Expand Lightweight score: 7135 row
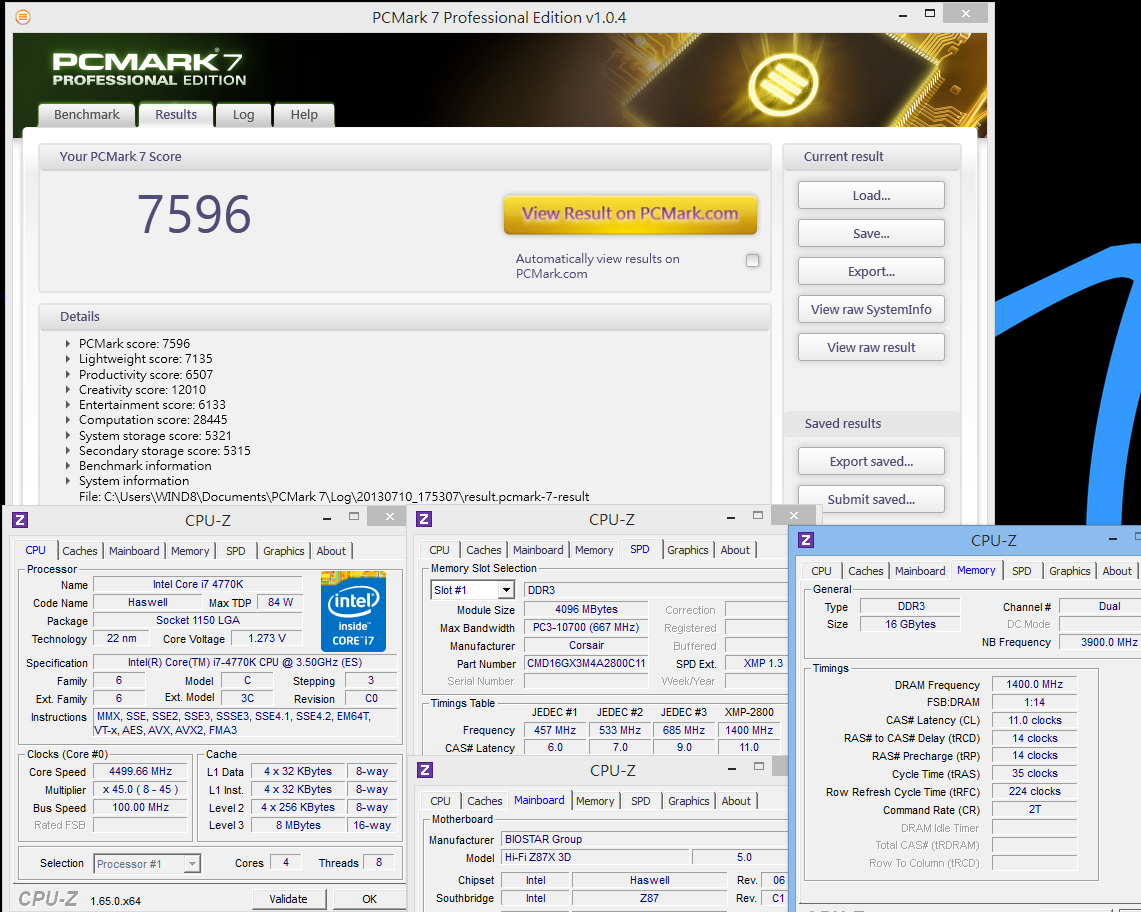1141x912 pixels. click(x=68, y=359)
